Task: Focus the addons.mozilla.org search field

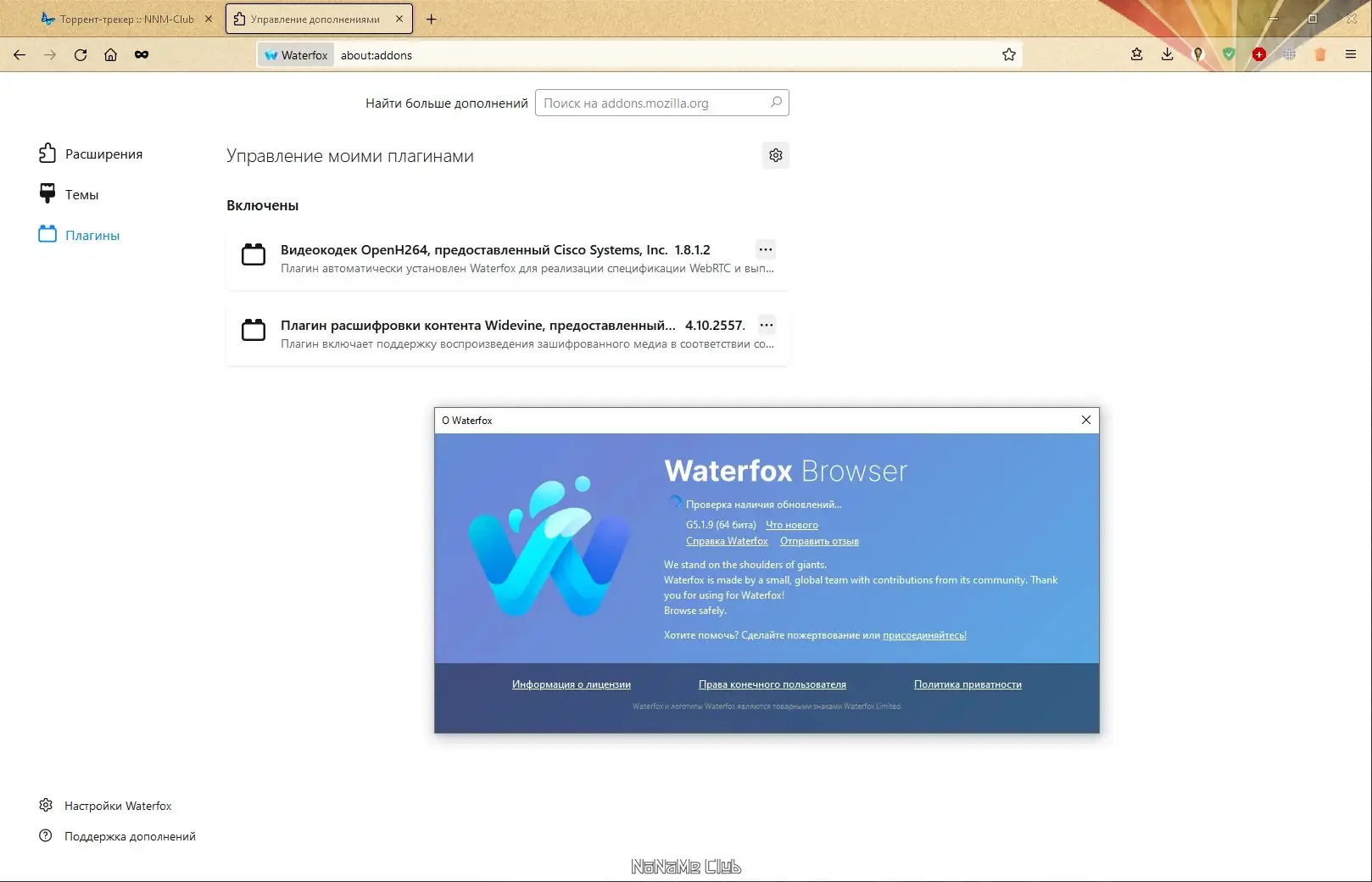Action: (661, 103)
